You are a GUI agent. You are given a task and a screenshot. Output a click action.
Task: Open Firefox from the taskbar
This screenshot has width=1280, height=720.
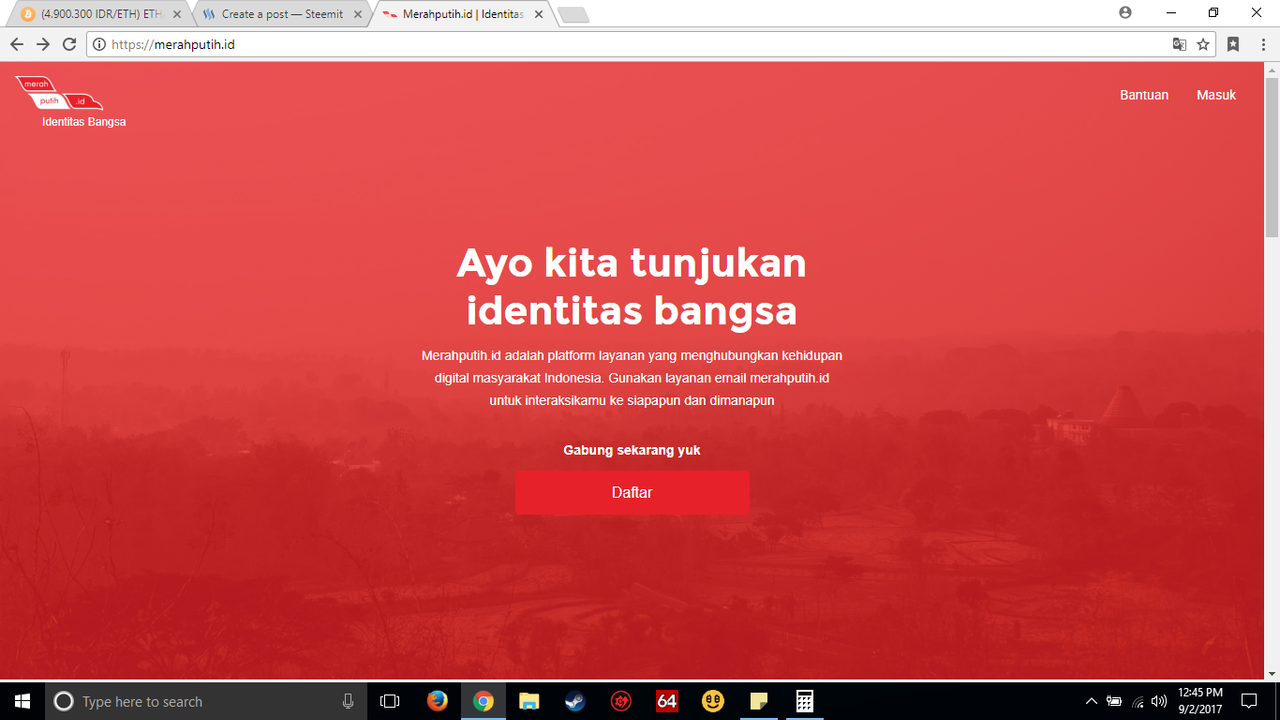coord(437,701)
